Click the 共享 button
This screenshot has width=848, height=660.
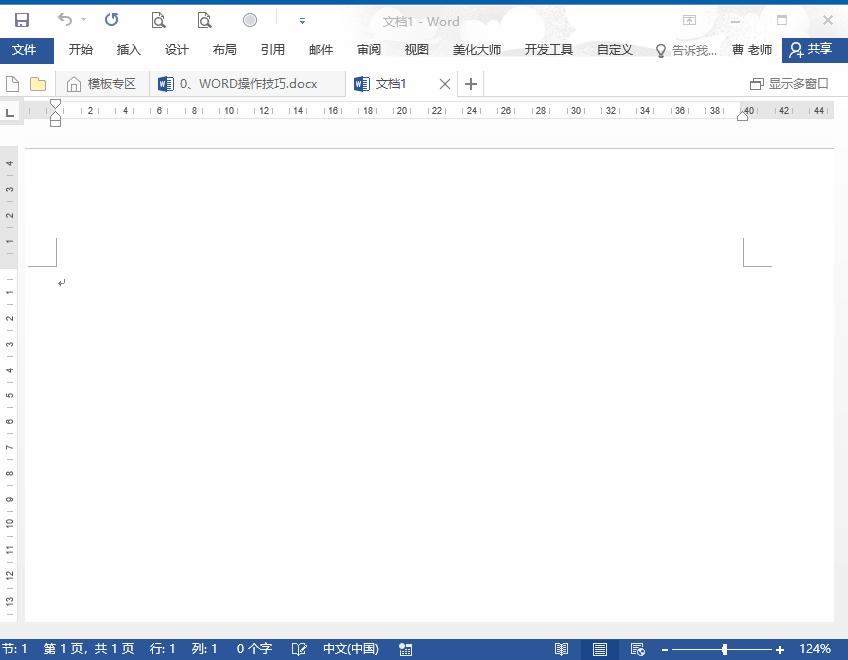click(812, 48)
